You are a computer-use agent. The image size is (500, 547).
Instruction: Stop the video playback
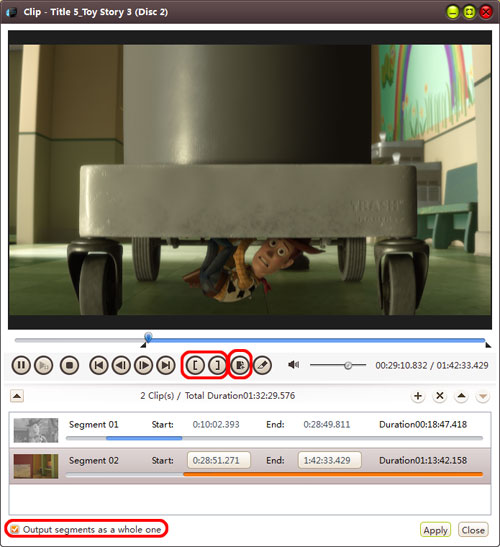tap(69, 365)
